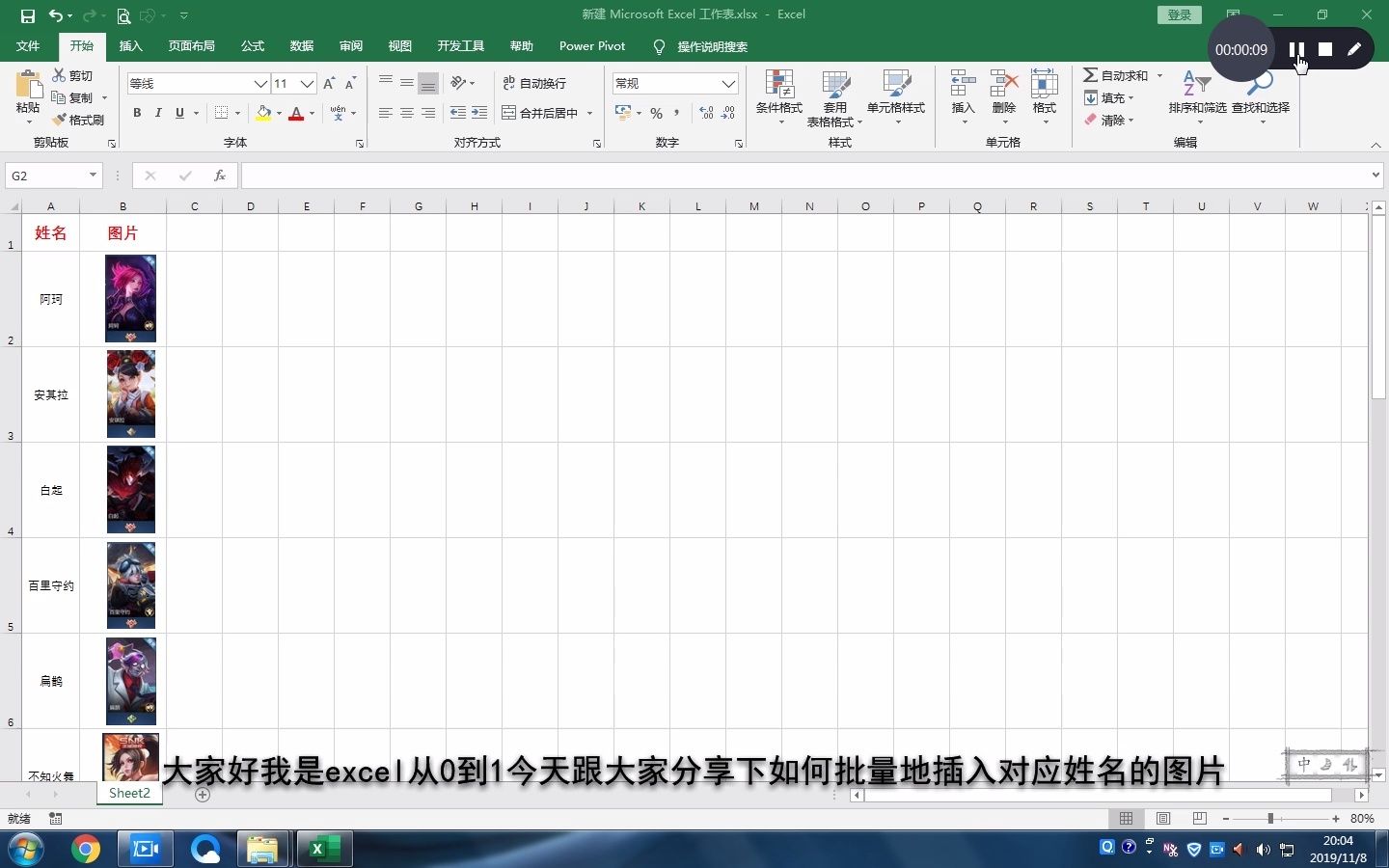Screen dimensions: 1389x868
Task: Click the formula bar input field
Action: pyautogui.click(x=804, y=176)
